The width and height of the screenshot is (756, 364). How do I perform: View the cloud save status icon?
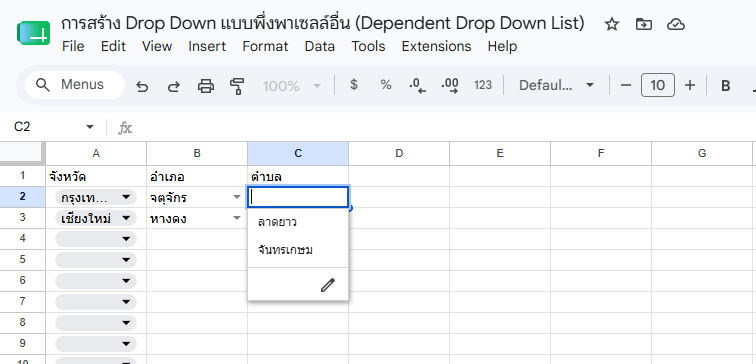point(676,24)
